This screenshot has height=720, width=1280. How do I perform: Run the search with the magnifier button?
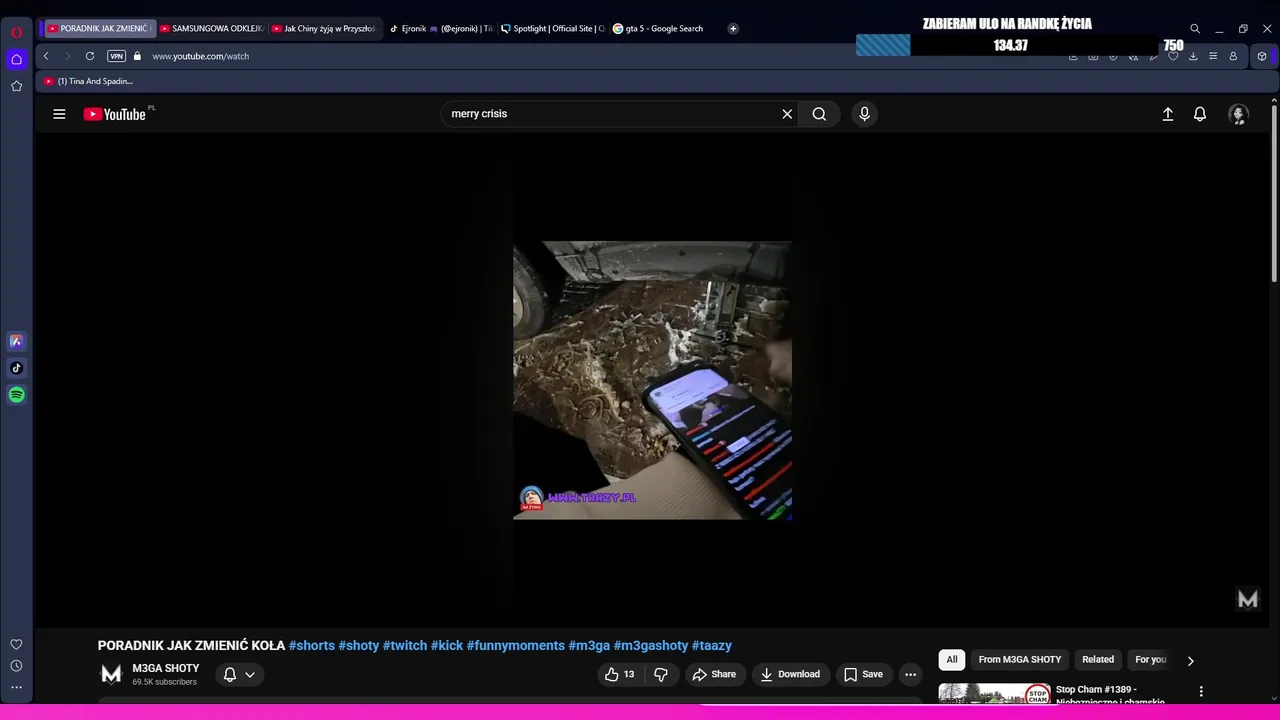(x=819, y=114)
